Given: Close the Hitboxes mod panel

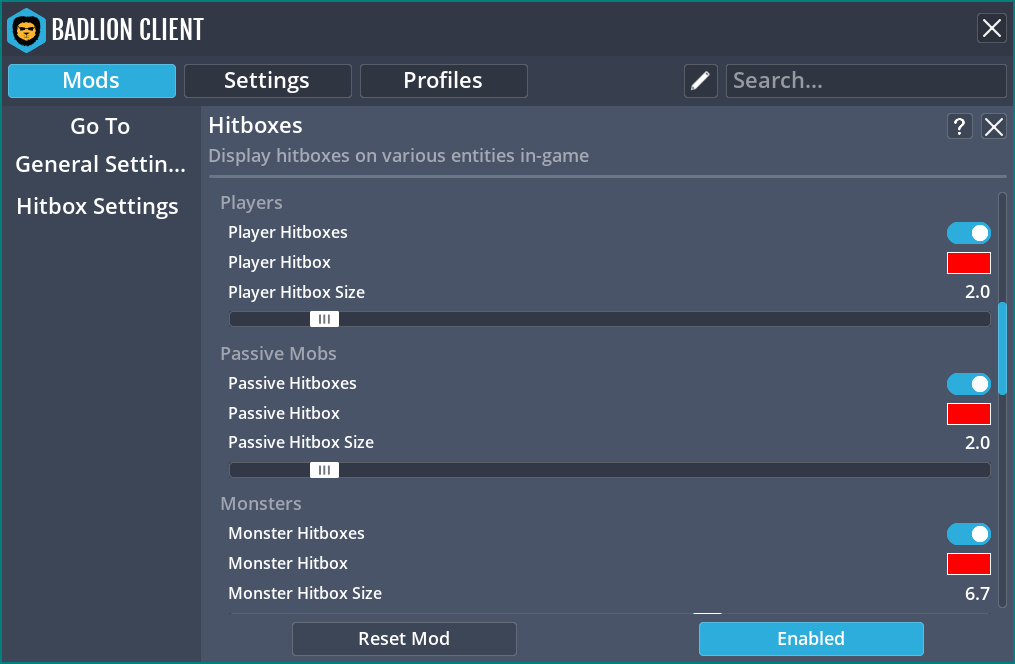Looking at the screenshot, I should (x=994, y=126).
